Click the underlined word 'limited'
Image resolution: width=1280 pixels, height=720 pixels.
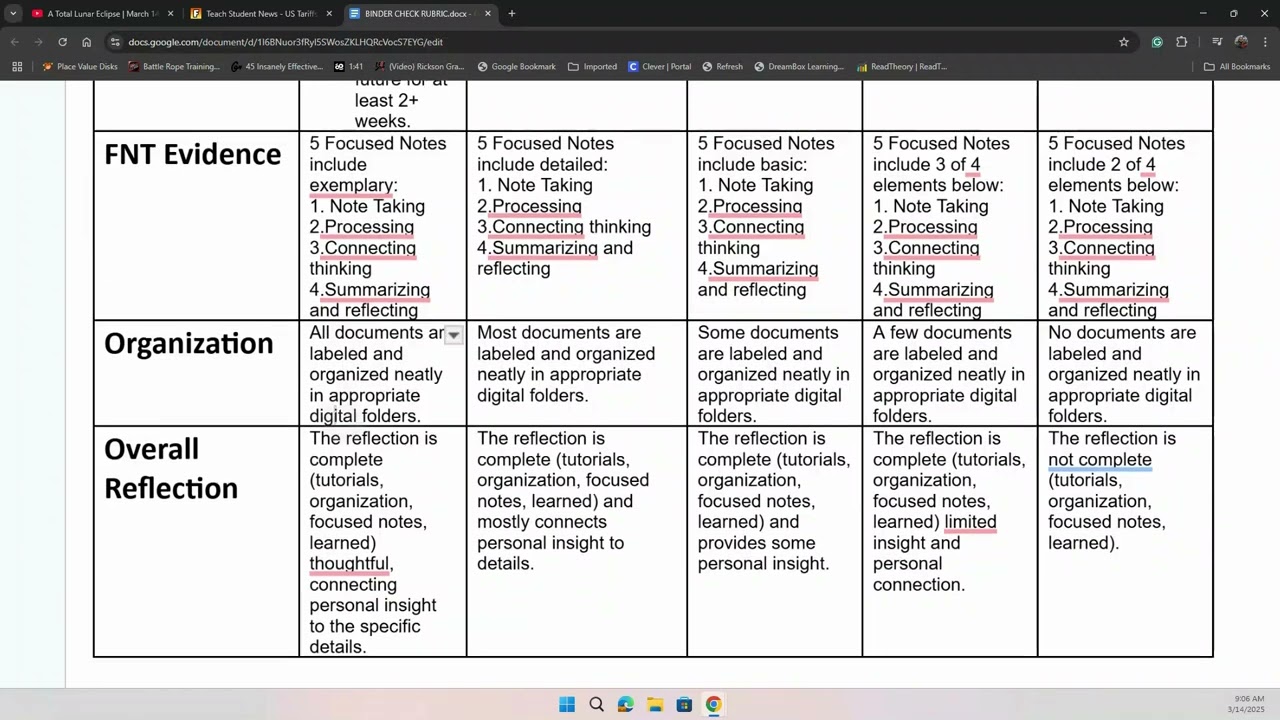[x=970, y=522]
